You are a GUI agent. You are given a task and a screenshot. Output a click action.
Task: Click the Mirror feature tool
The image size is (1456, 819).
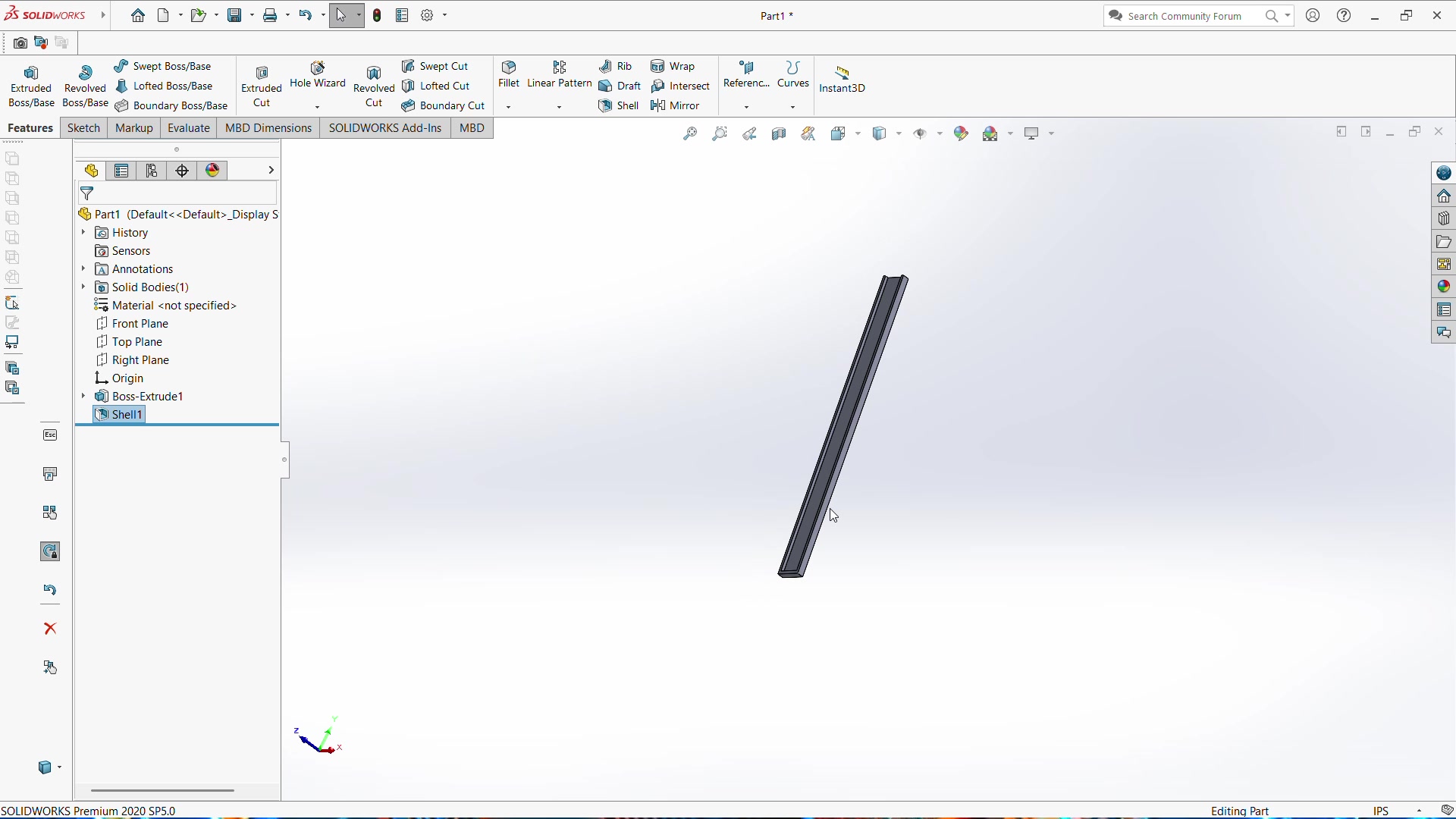(x=676, y=106)
